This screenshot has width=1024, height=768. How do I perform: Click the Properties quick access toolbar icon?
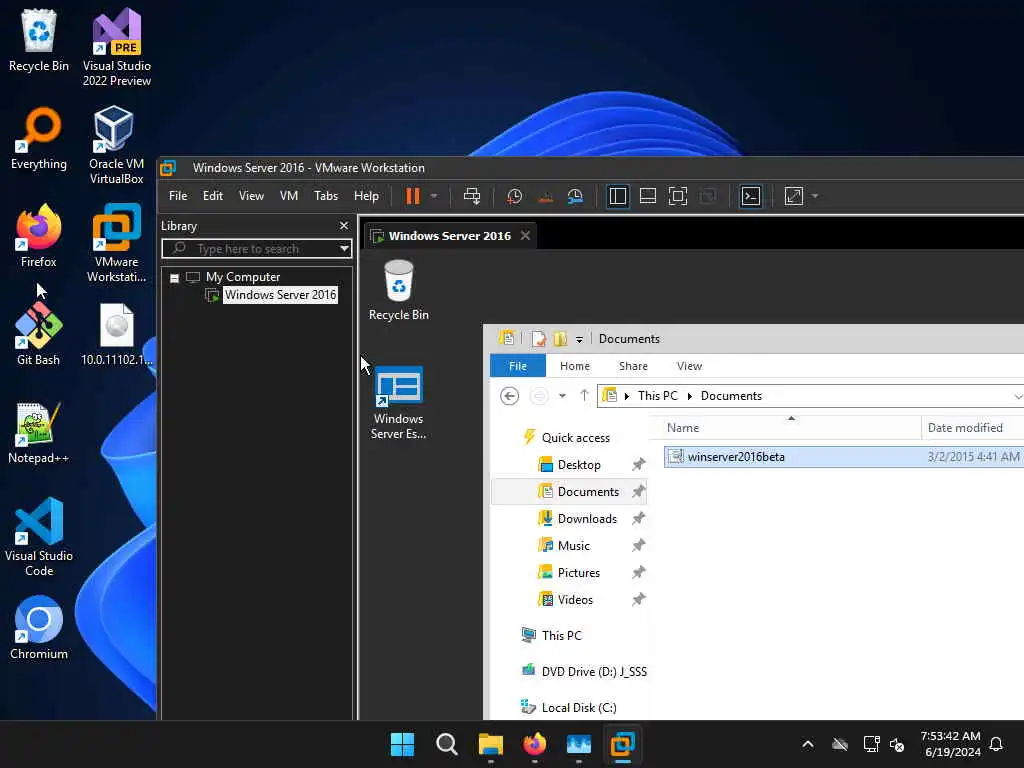[x=538, y=338]
